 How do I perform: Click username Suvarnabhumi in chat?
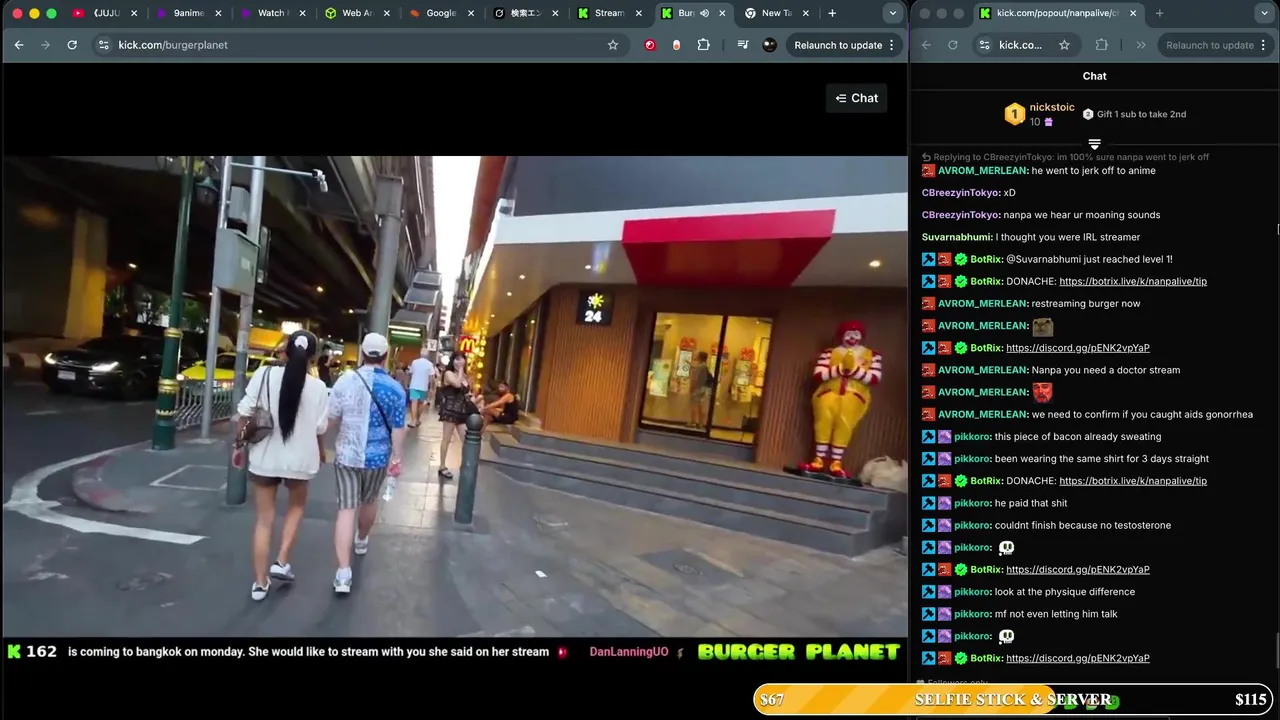(957, 237)
